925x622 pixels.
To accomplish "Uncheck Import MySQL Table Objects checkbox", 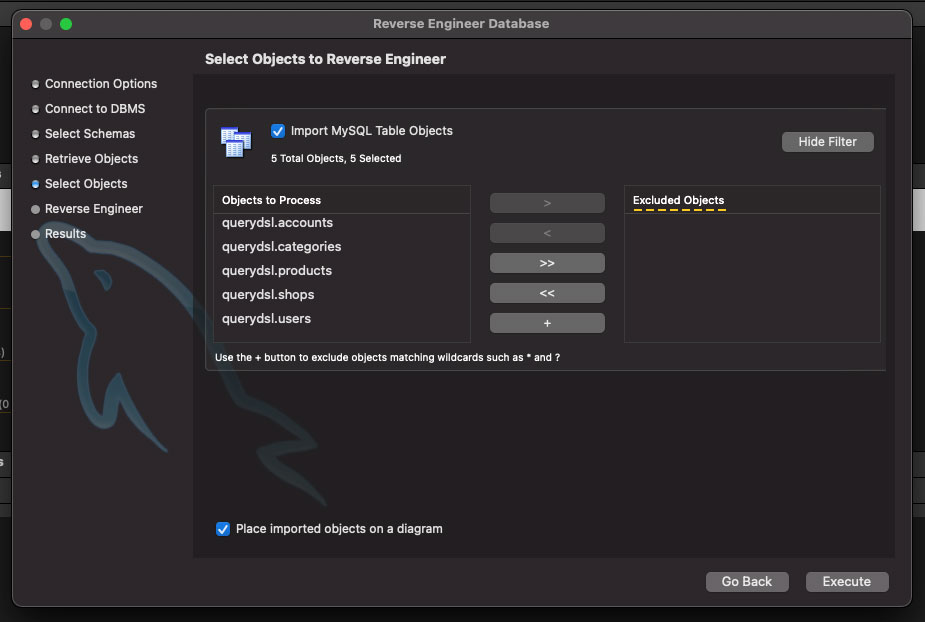I will click(x=278, y=131).
